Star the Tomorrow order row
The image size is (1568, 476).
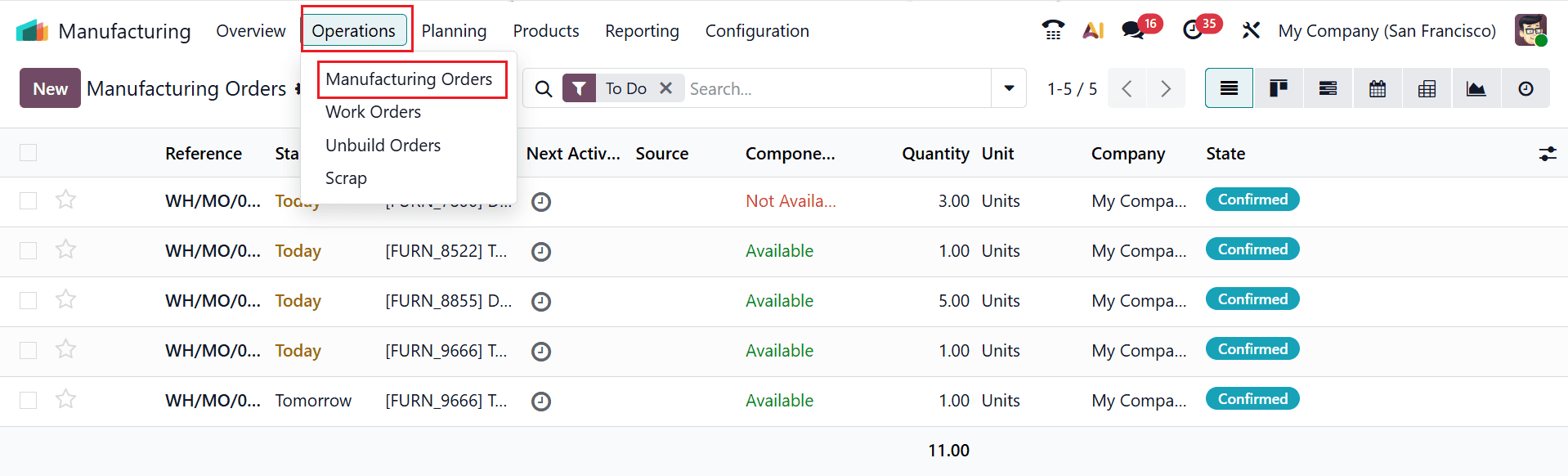point(66,399)
